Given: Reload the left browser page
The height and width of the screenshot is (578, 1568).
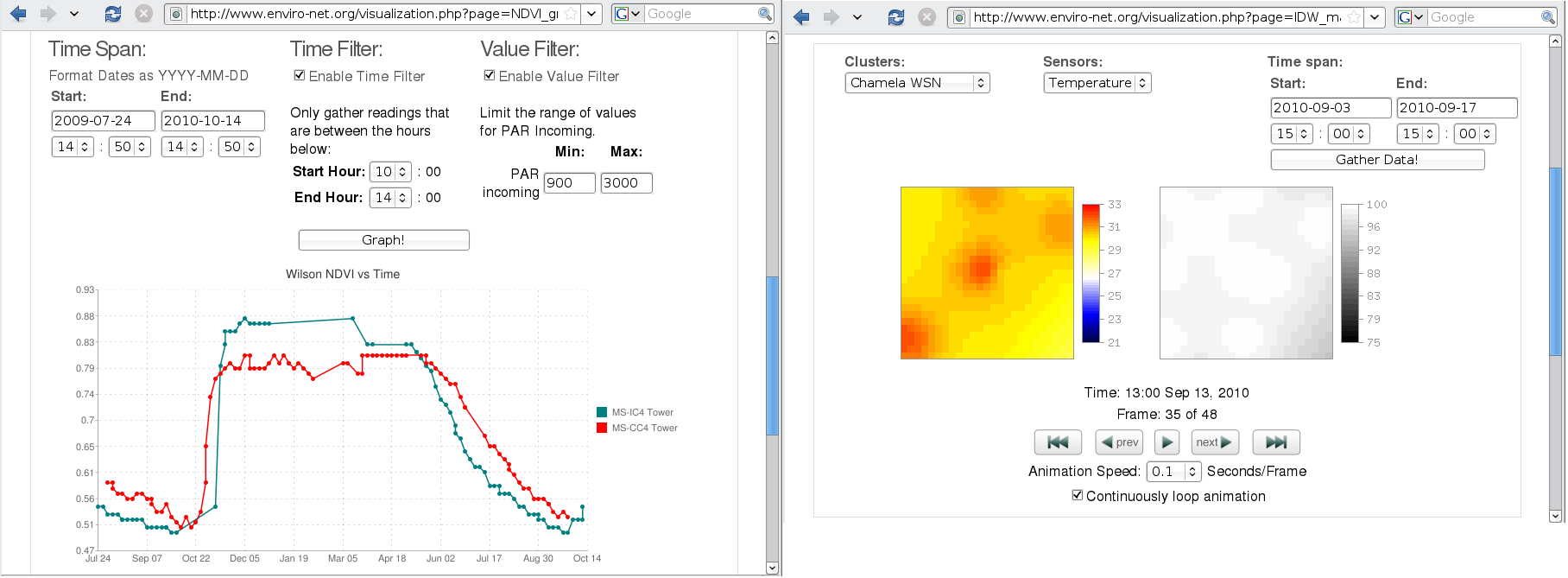Looking at the screenshot, I should (x=113, y=14).
